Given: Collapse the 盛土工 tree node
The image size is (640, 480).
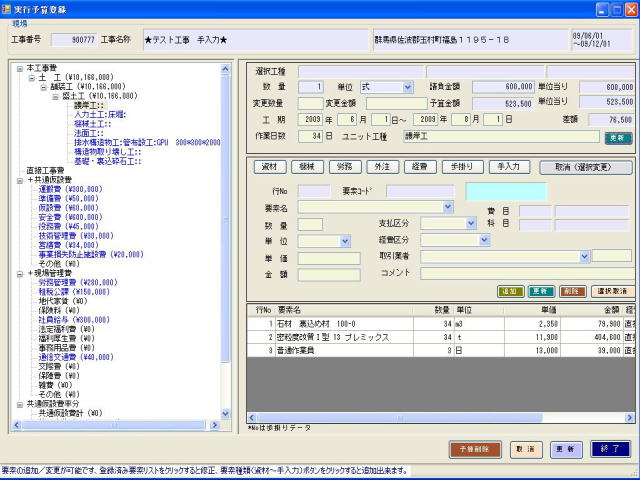Looking at the screenshot, I should click(56, 97).
